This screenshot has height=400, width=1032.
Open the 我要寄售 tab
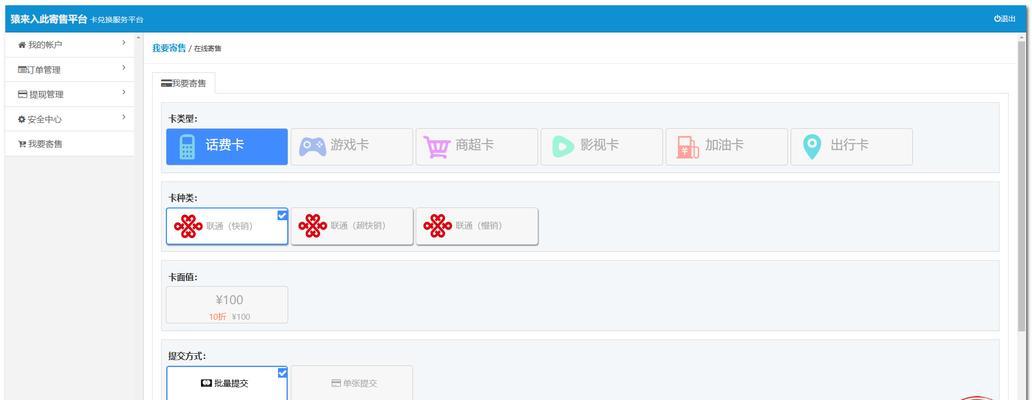click(184, 84)
